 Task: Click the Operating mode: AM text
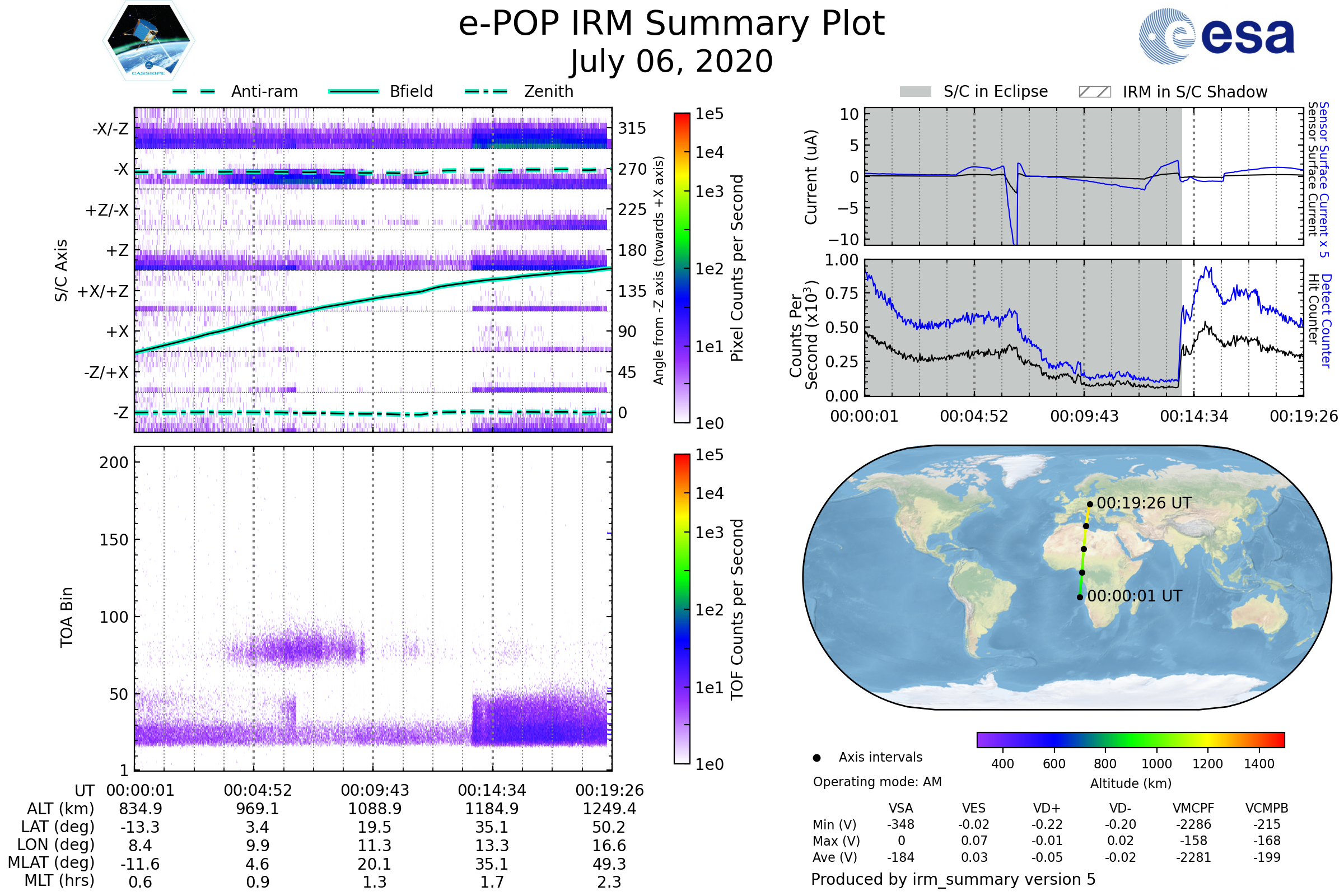click(877, 782)
